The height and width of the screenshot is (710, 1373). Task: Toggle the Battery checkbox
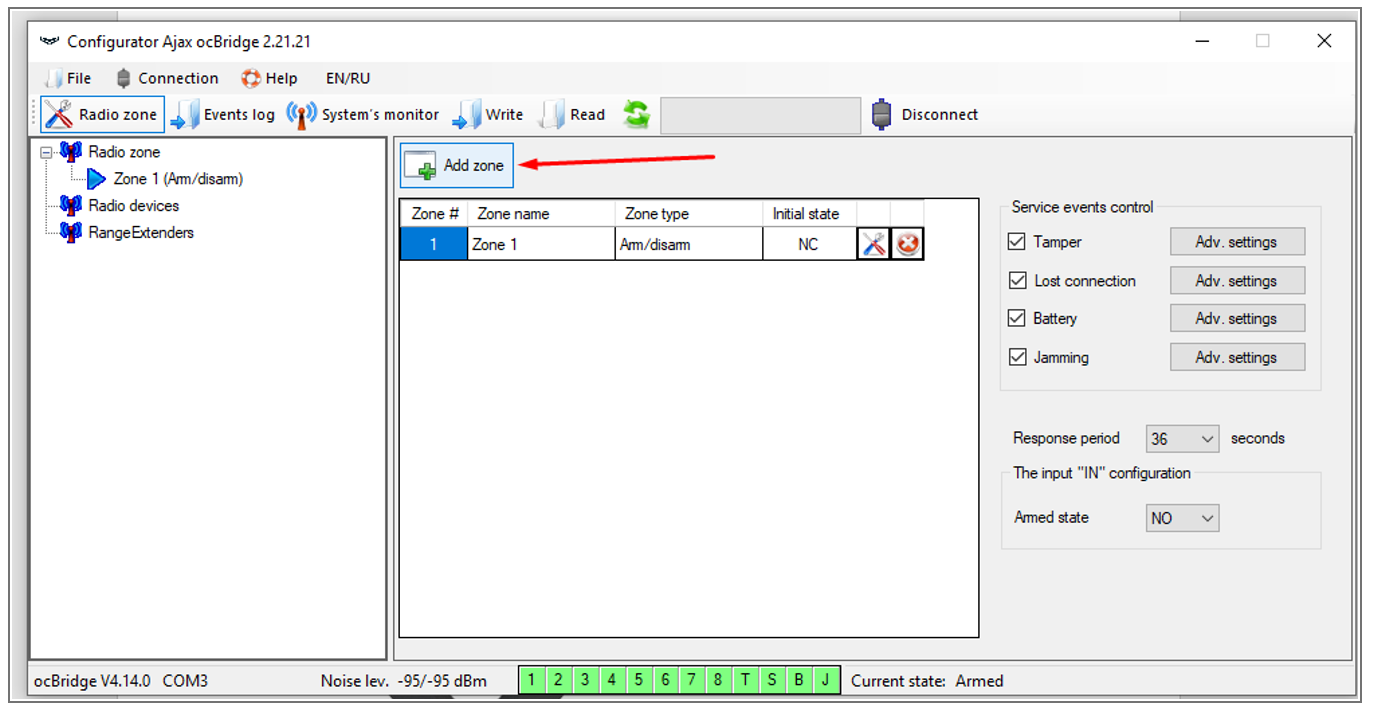click(1018, 318)
